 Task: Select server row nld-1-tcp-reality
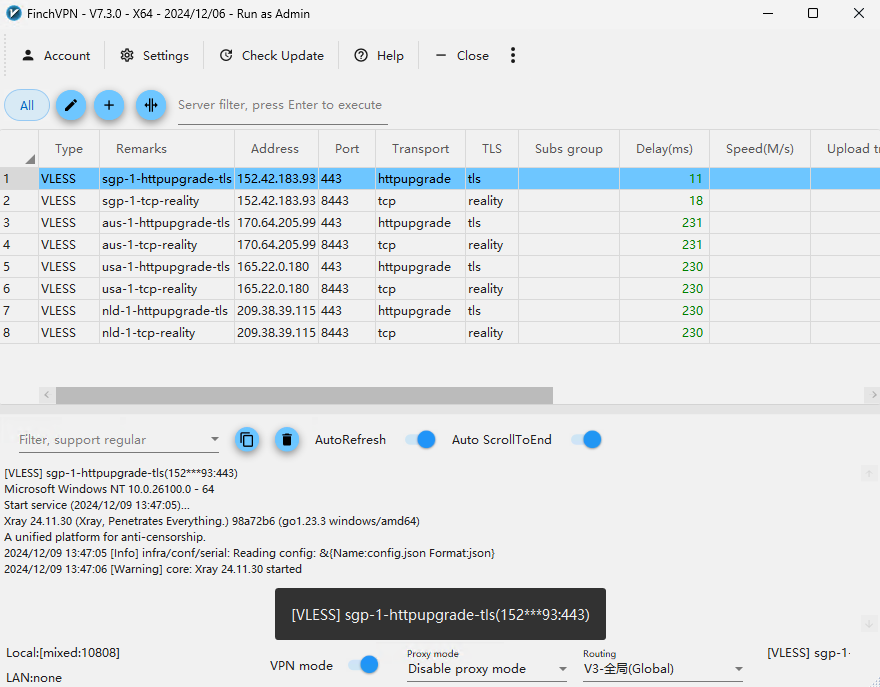[x=440, y=332]
